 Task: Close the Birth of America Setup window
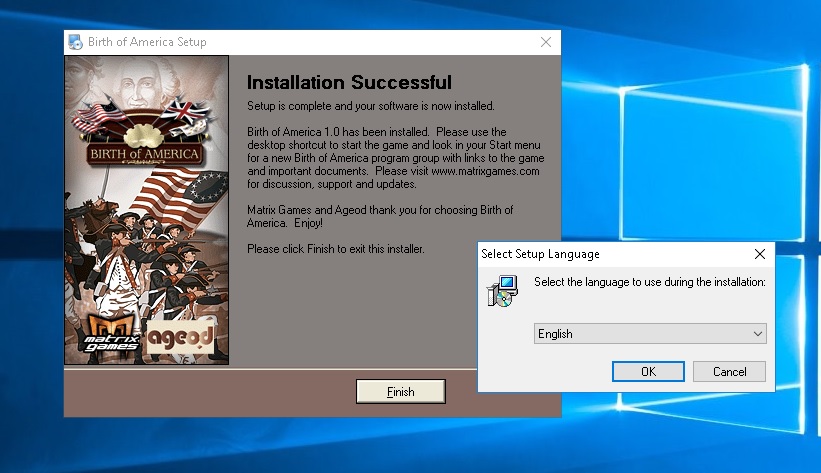click(546, 42)
